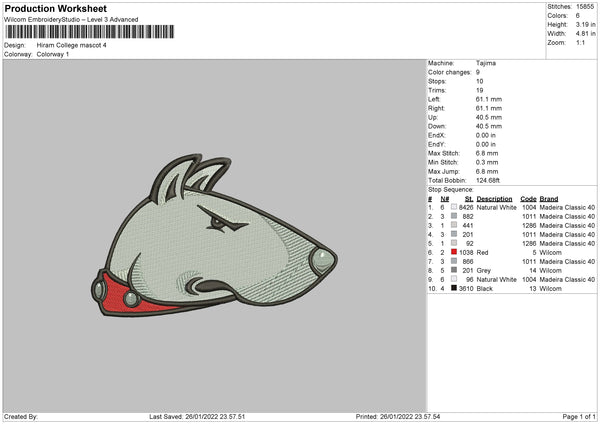Screen dimensions: 600x424
Task: Select stitch count '866' in stop row 7
Action: point(468,261)
